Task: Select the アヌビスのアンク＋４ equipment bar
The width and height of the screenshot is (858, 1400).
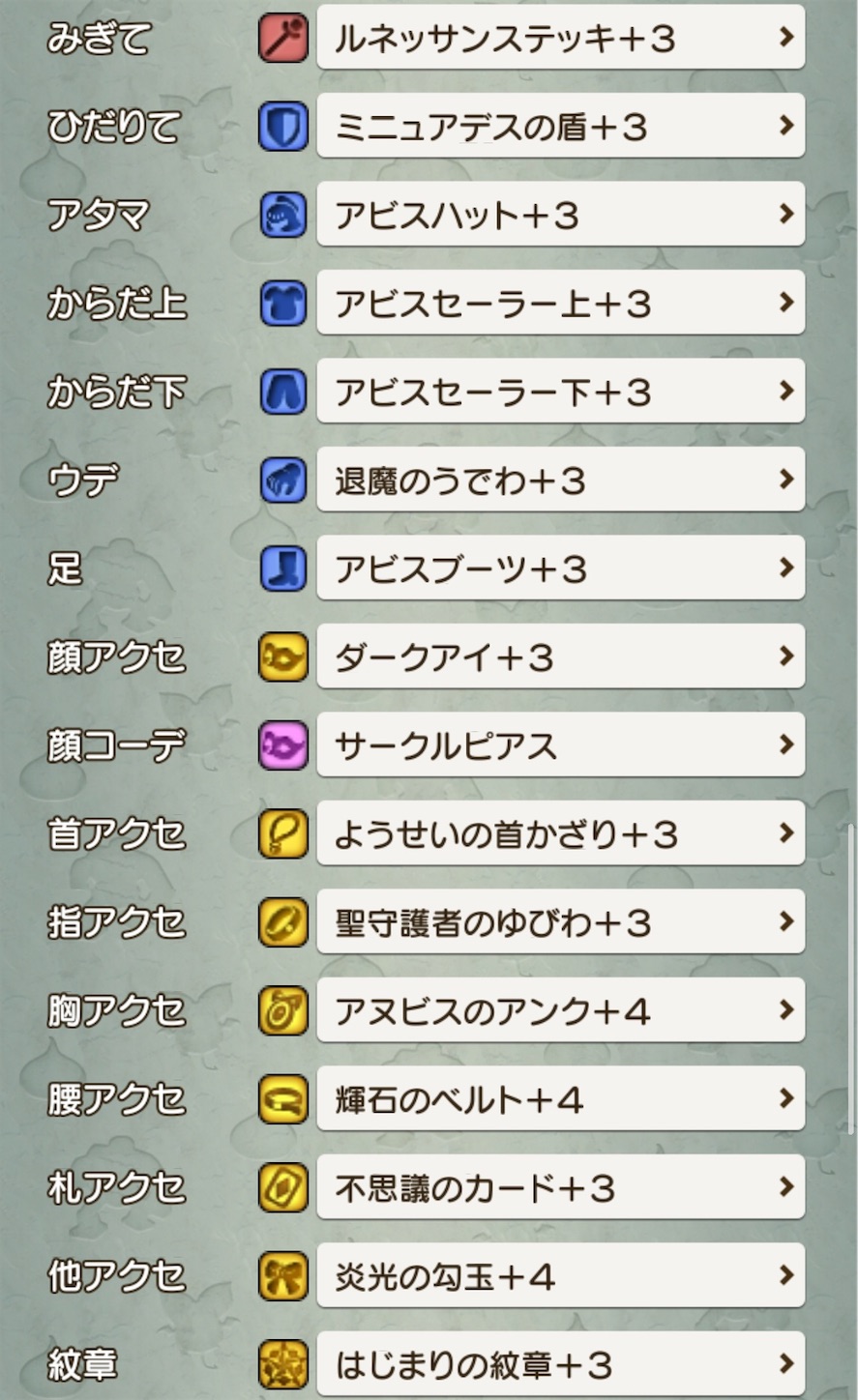Action: point(559,1011)
